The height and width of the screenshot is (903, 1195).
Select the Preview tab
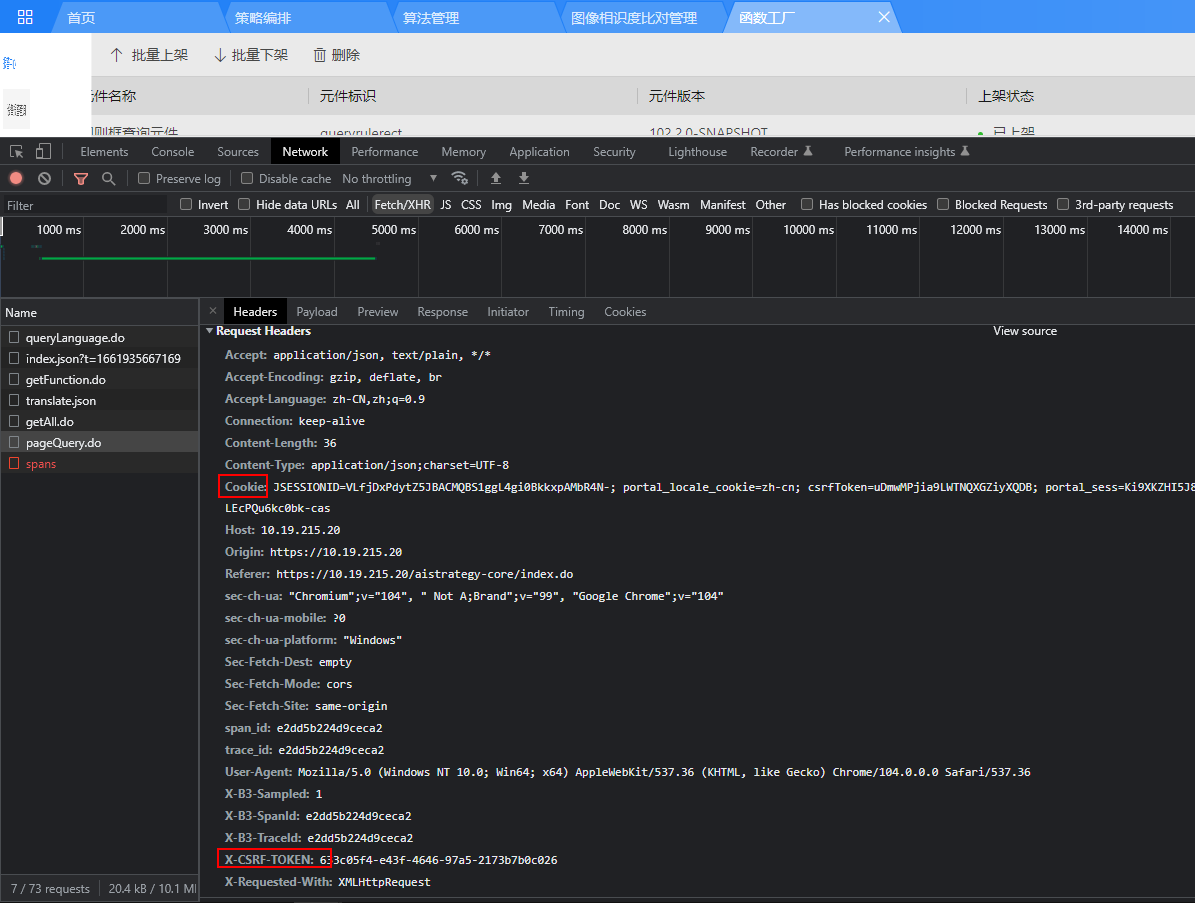(x=378, y=312)
